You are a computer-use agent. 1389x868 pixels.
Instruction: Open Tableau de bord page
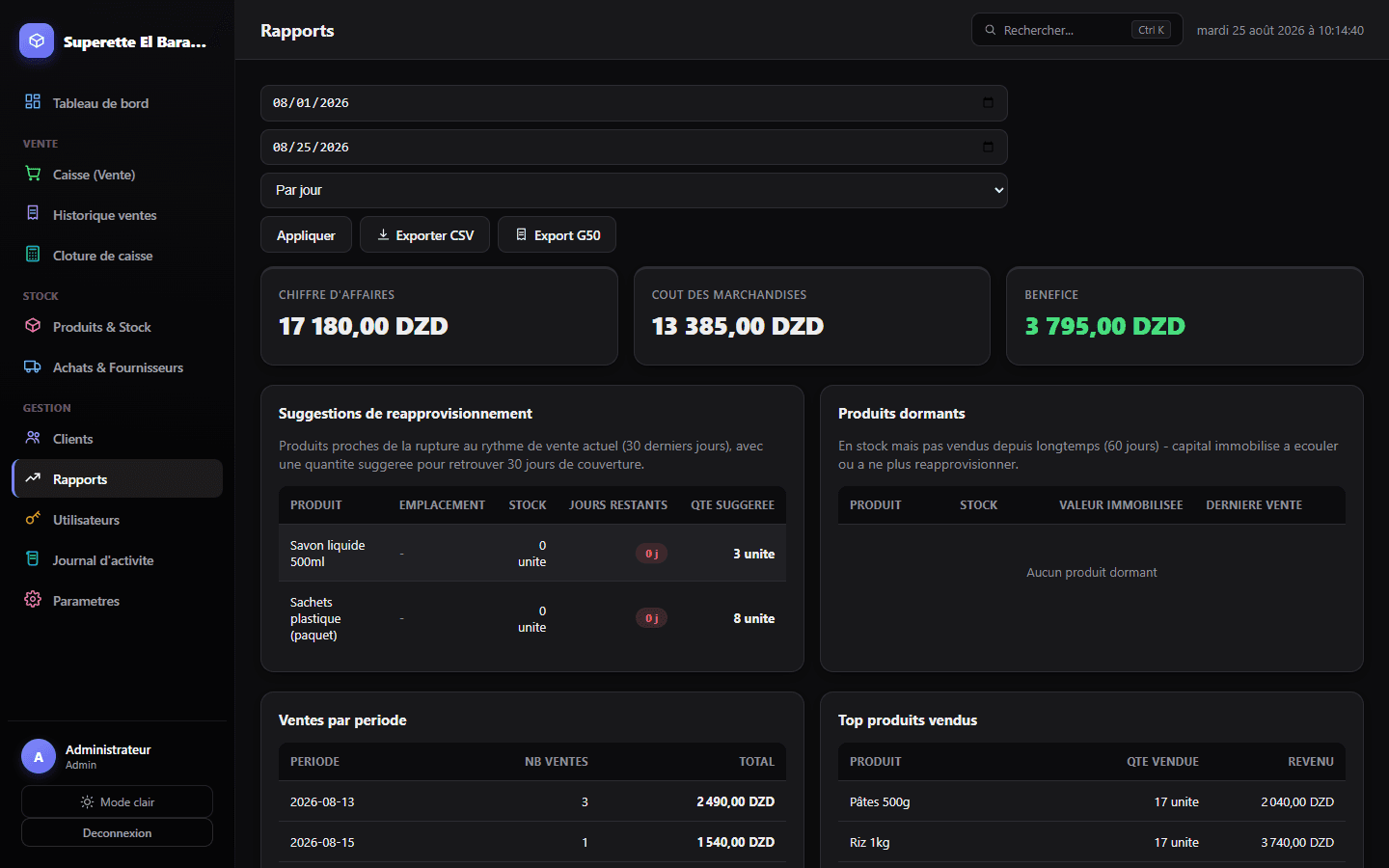coord(117,102)
